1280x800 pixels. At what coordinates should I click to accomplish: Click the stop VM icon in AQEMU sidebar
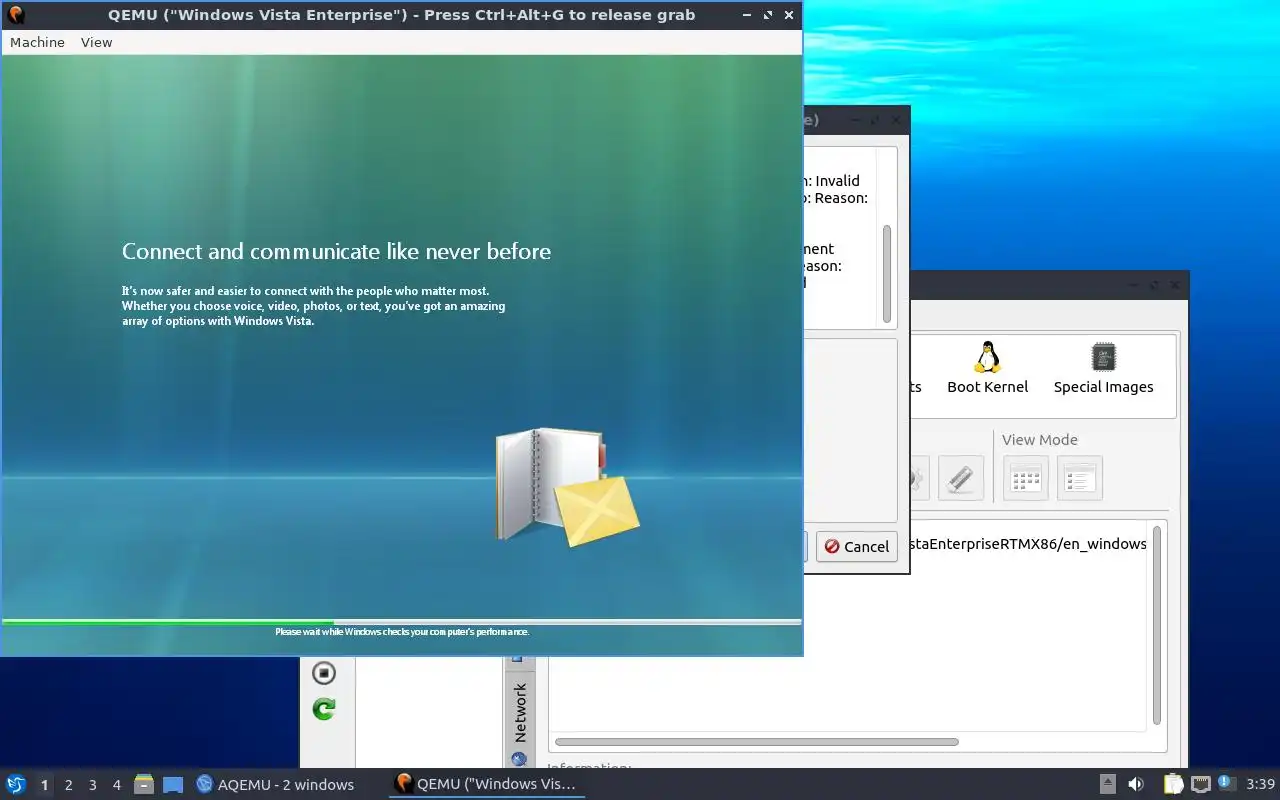coord(324,672)
